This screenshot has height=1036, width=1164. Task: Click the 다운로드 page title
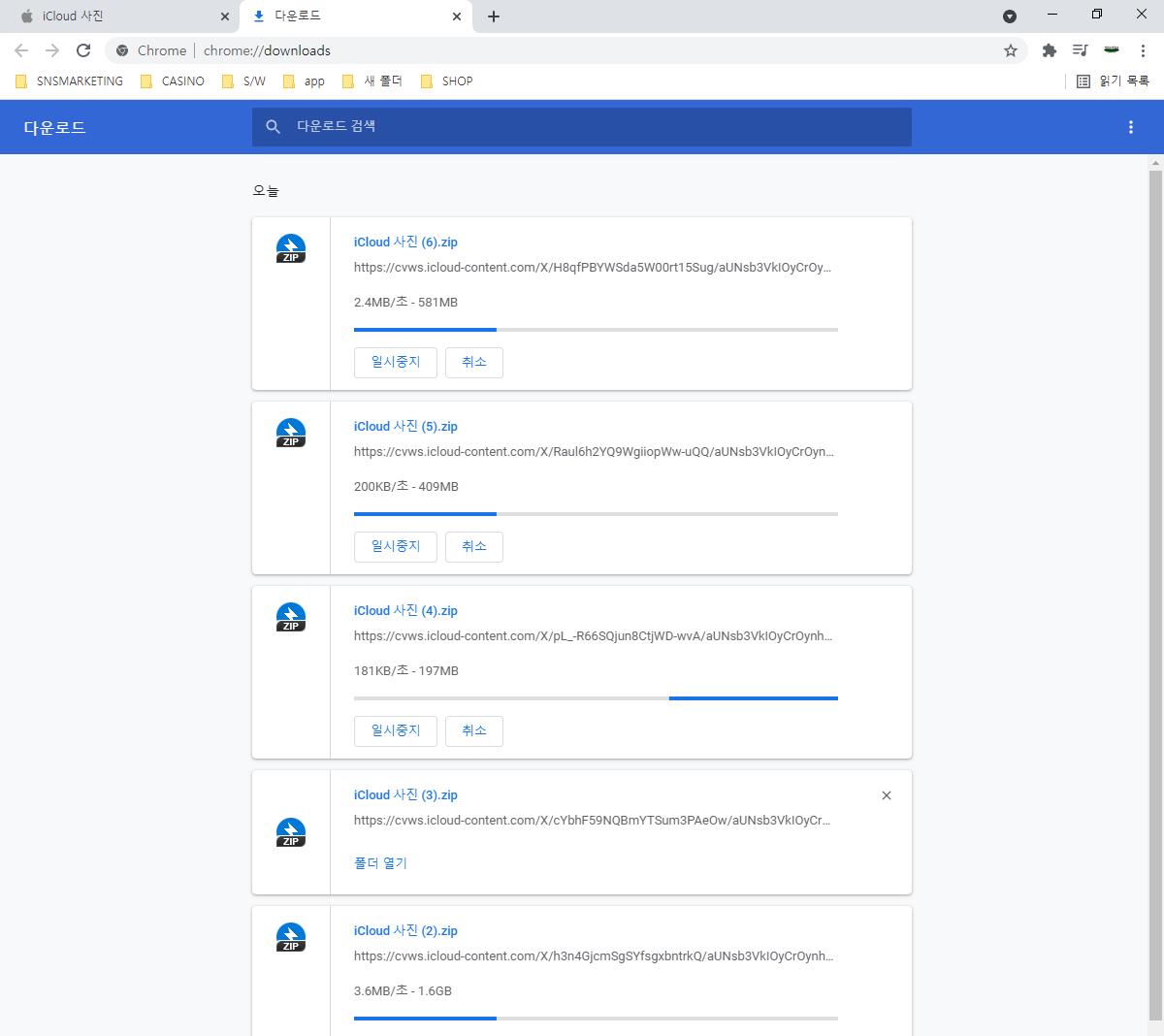click(x=55, y=128)
